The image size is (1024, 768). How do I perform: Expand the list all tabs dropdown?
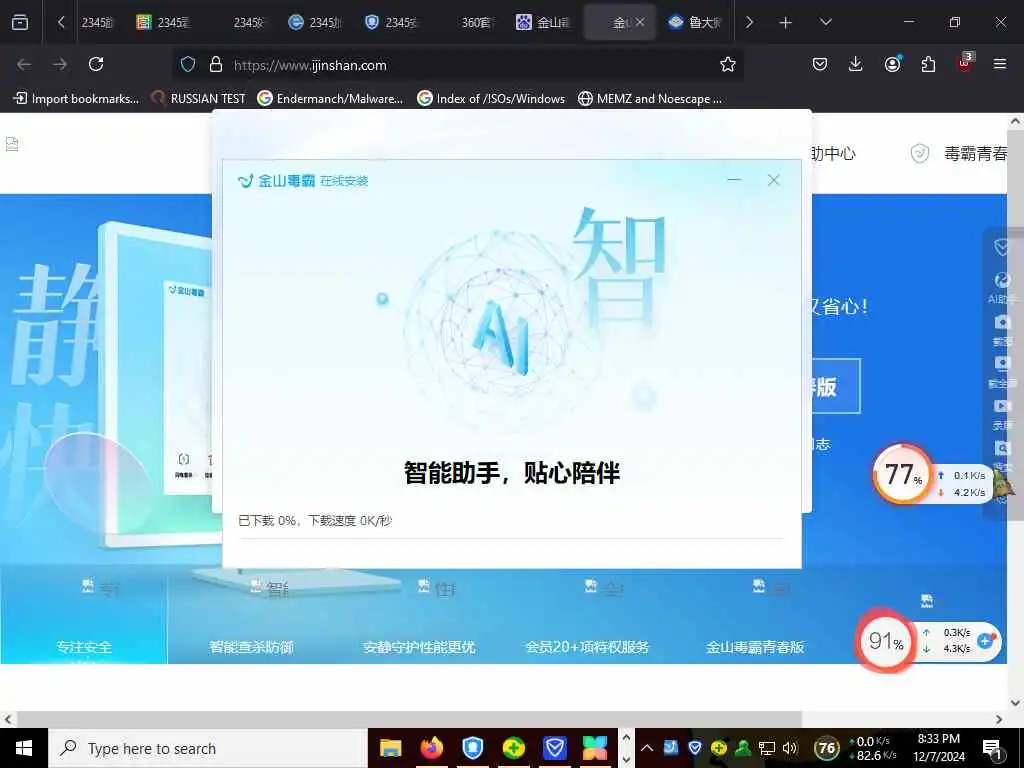(x=825, y=22)
